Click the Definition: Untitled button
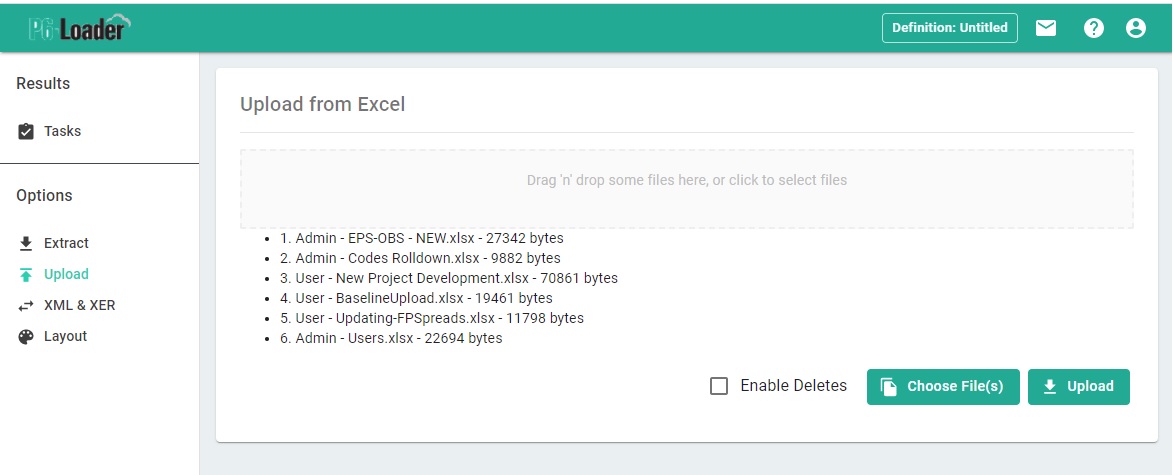The image size is (1173, 475). pyautogui.click(x=949, y=28)
